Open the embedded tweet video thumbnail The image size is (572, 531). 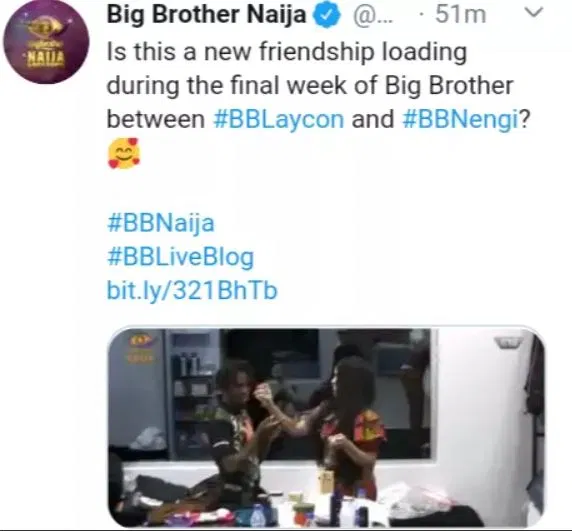pyautogui.click(x=326, y=427)
